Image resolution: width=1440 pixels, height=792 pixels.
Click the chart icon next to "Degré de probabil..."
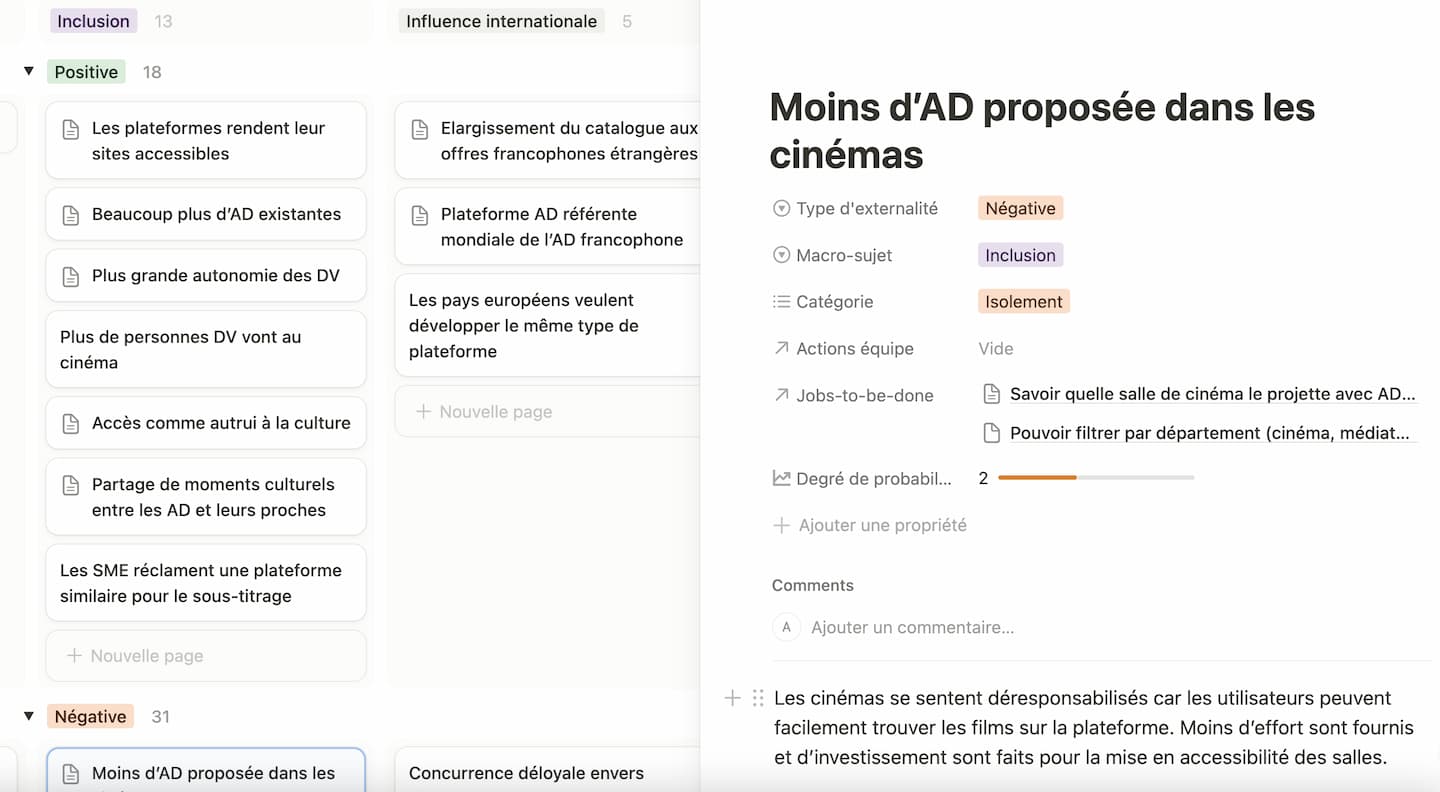[781, 478]
